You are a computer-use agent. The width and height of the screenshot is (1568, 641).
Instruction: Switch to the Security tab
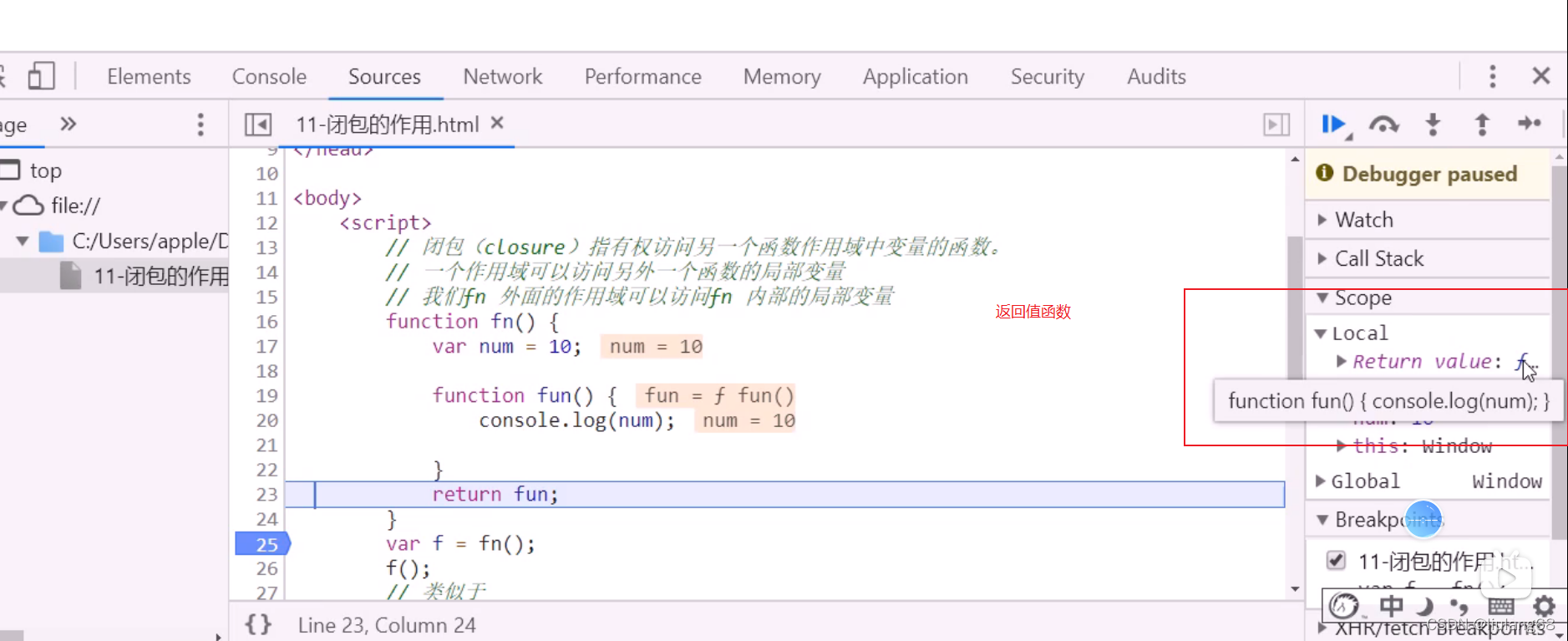[1048, 76]
